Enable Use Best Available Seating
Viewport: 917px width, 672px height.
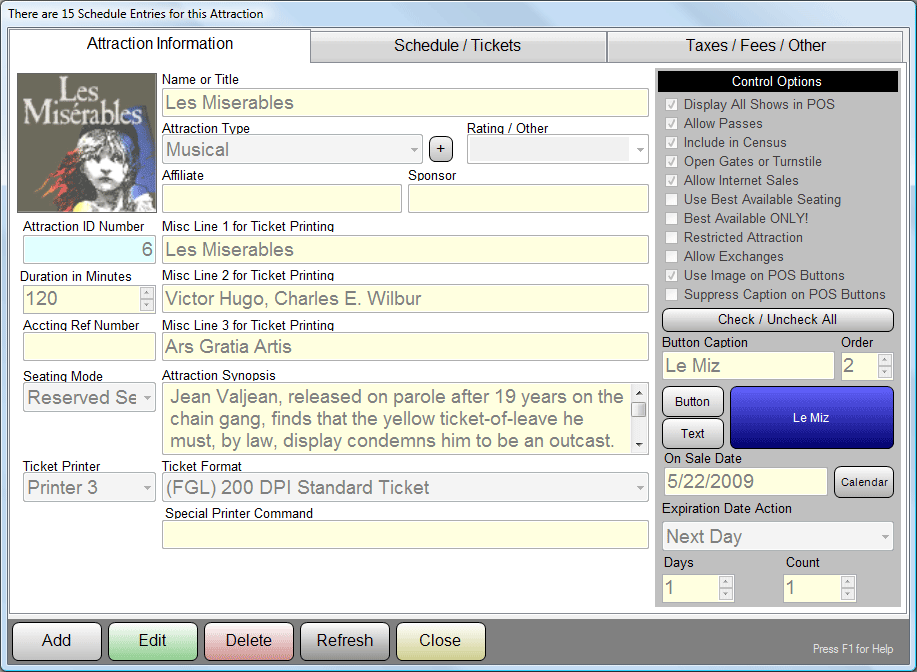[671, 199]
